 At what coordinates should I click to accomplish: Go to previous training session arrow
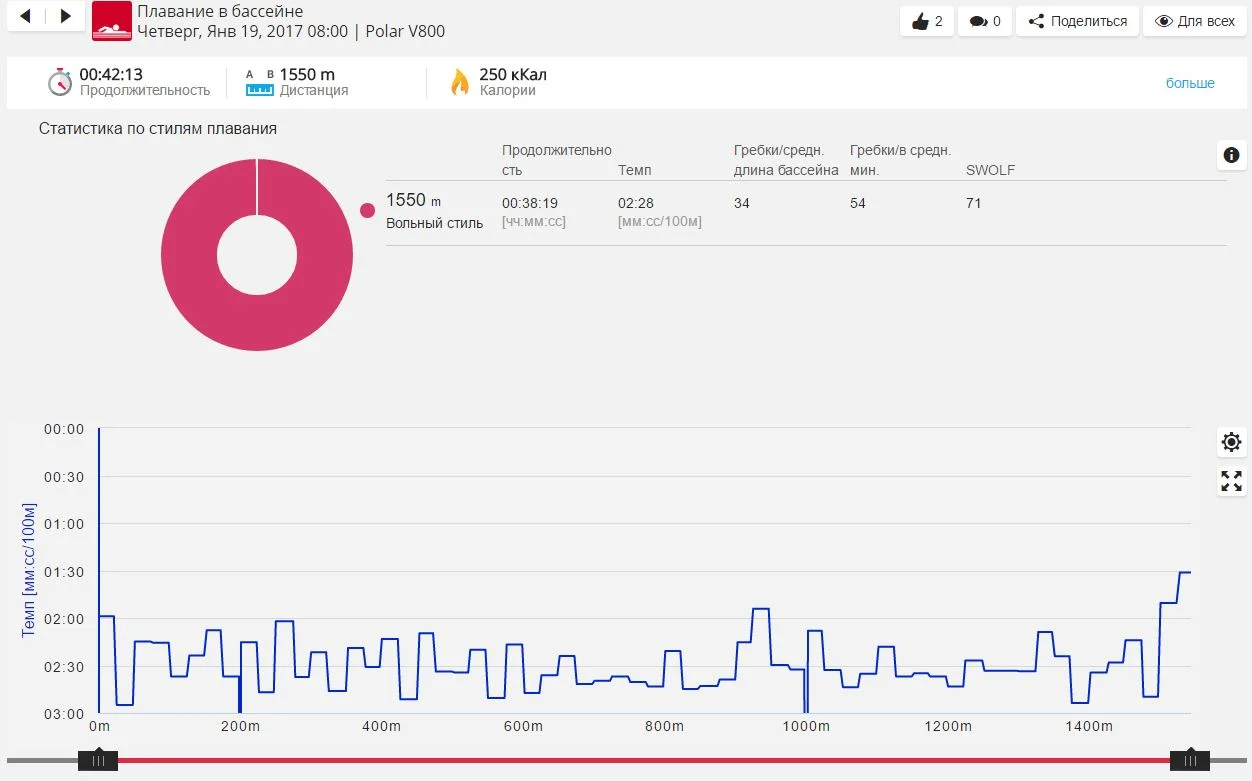(x=26, y=16)
